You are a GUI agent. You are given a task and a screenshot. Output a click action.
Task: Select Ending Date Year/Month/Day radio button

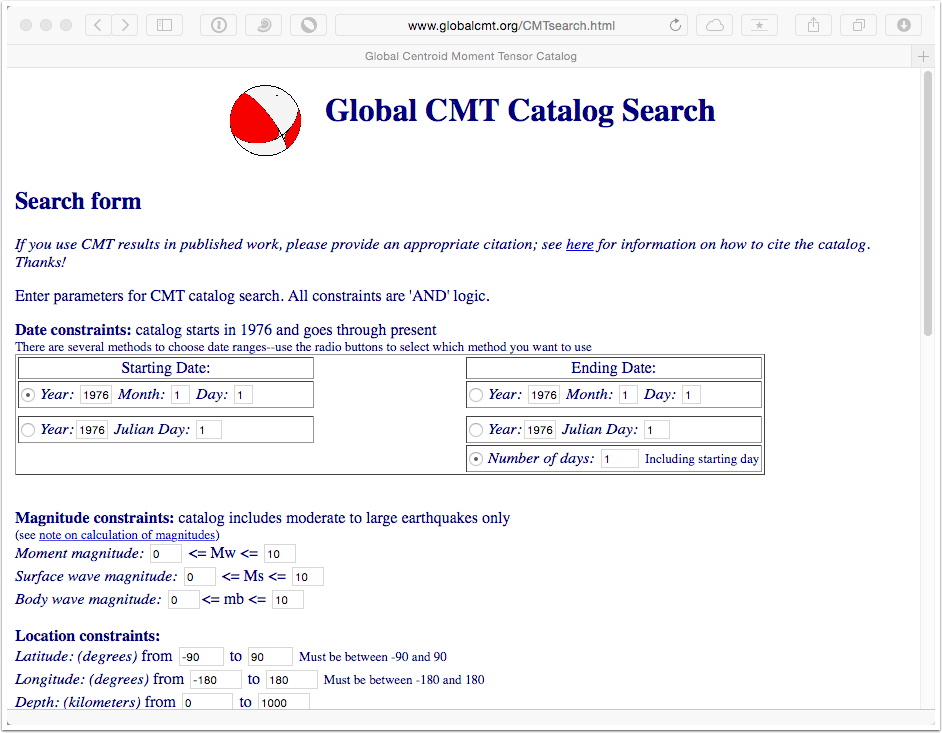point(476,395)
